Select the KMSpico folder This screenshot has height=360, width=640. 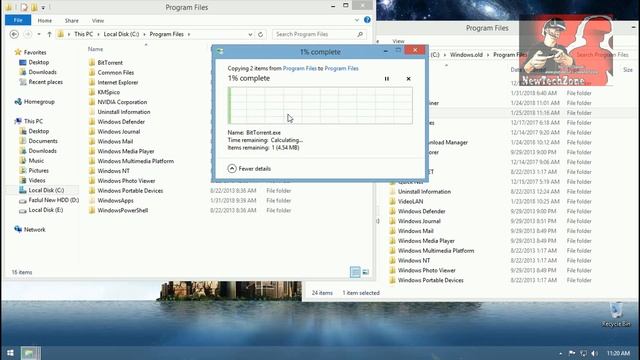109,92
